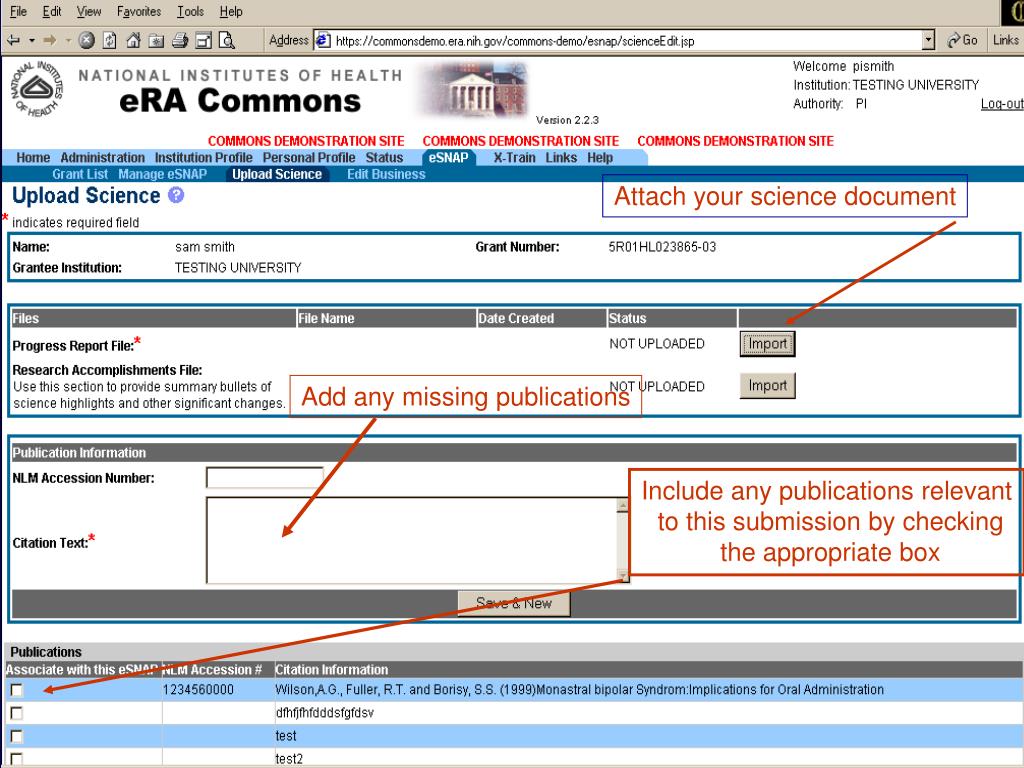The width and height of the screenshot is (1024, 768).
Task: Click the Log-out link
Action: coord(1002,104)
